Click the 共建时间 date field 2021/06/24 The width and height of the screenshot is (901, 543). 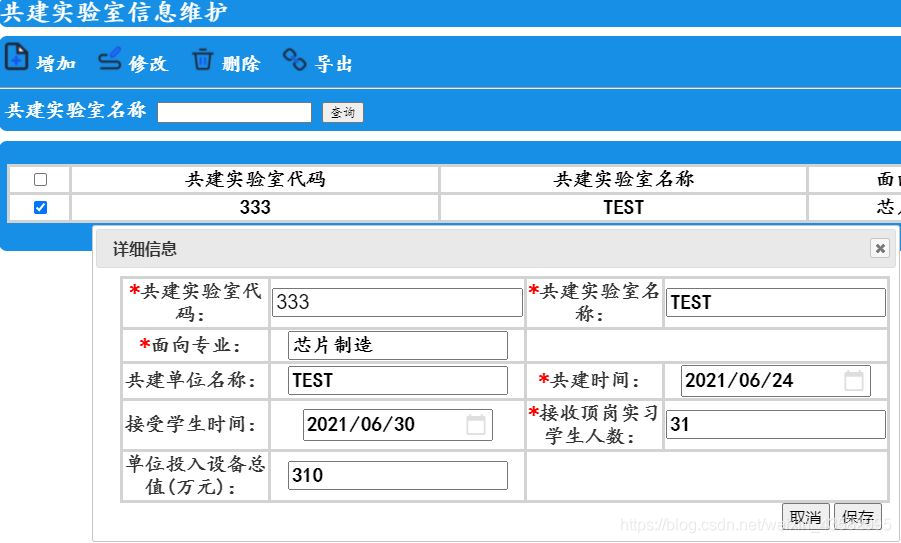776,380
